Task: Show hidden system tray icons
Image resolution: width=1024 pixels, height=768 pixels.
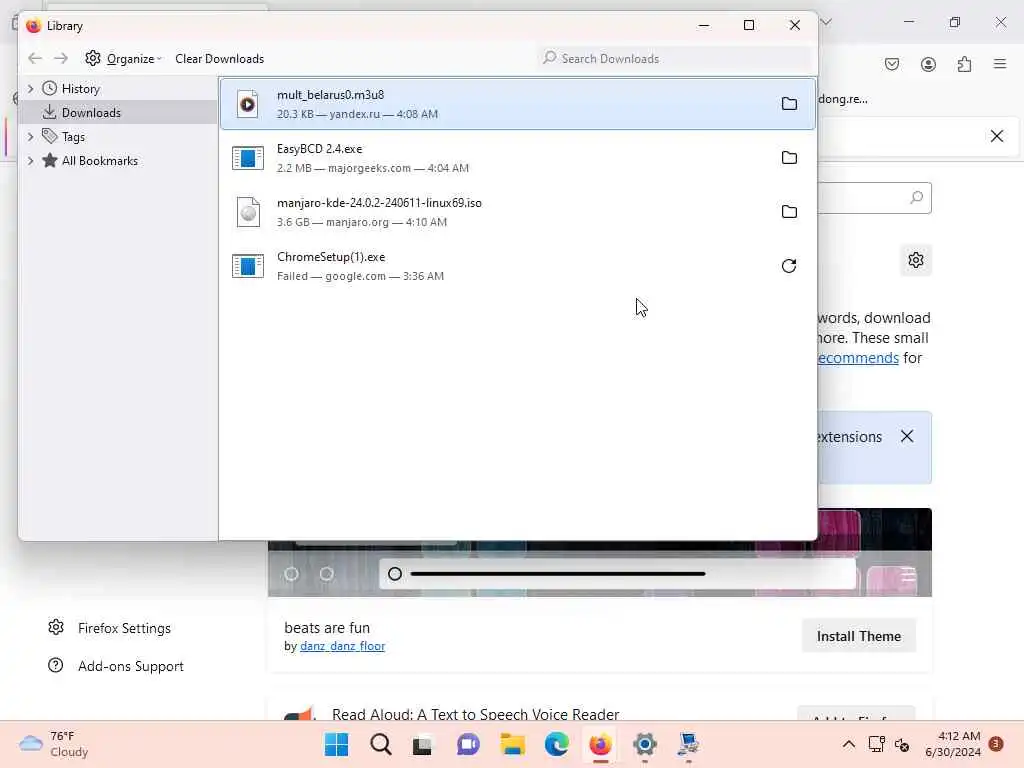Action: pos(848,744)
